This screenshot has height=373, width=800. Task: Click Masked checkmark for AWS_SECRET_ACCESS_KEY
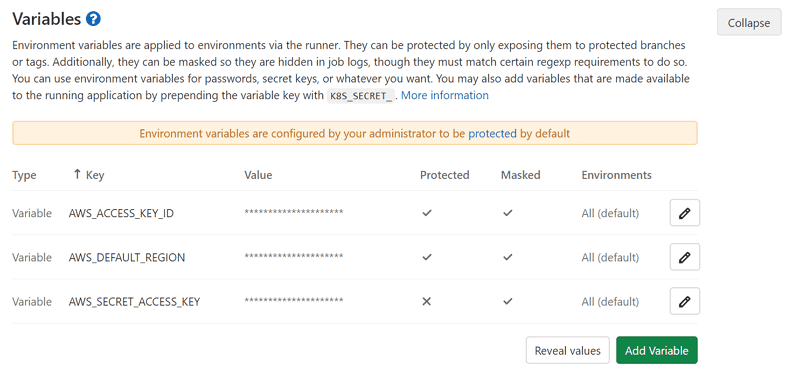[x=507, y=302]
